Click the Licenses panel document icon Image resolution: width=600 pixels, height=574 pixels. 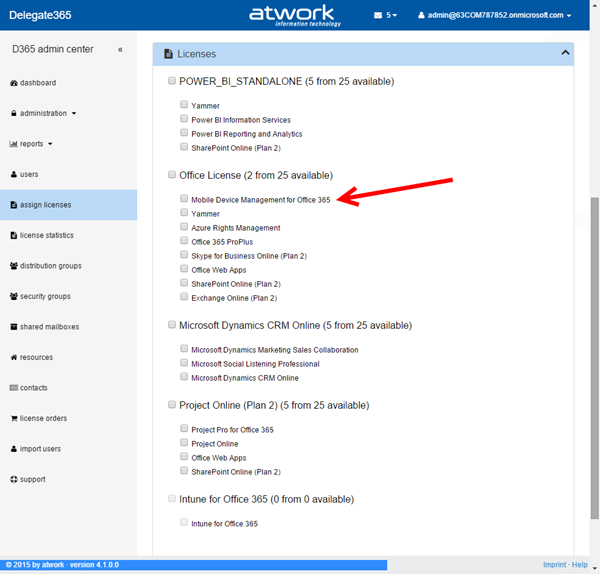168,54
